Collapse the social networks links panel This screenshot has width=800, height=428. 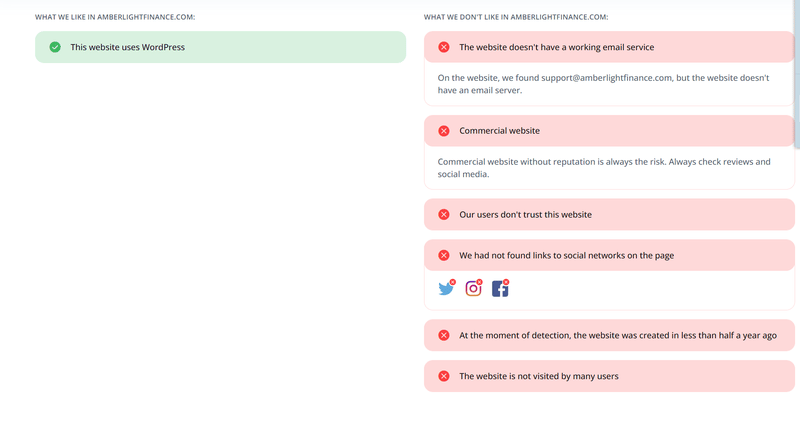coord(609,255)
